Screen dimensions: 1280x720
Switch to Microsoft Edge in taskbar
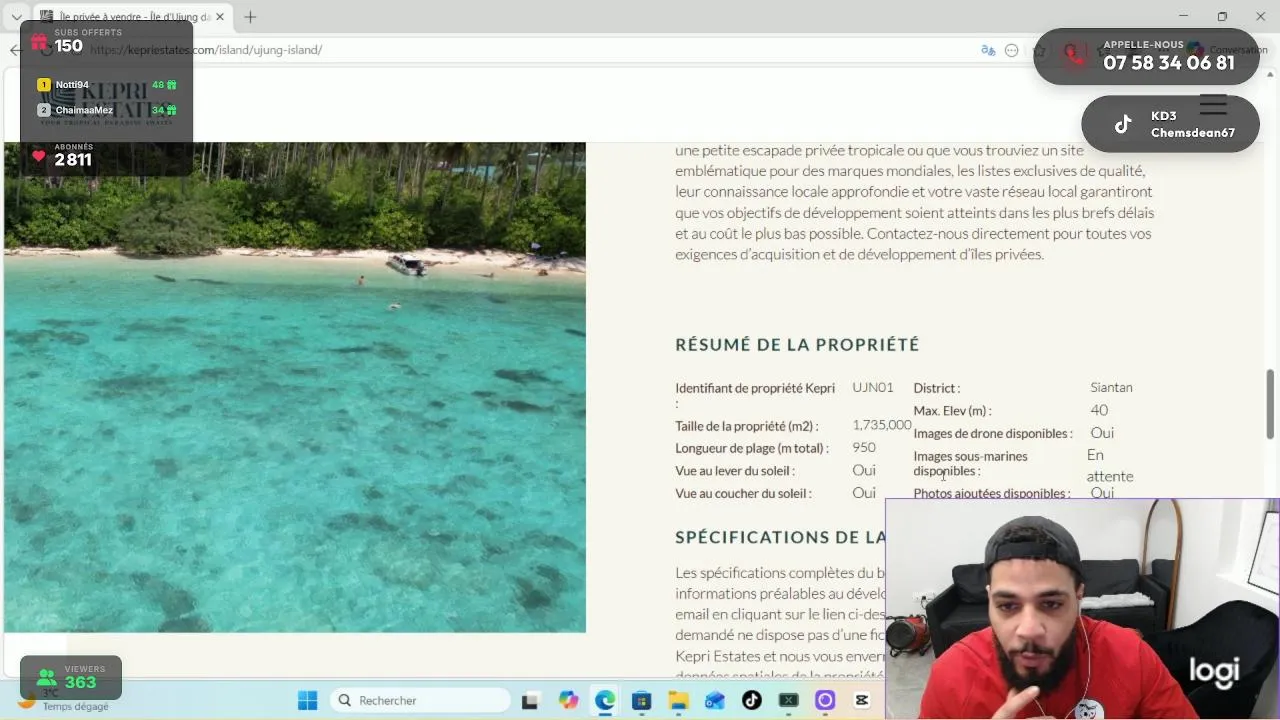(x=605, y=700)
